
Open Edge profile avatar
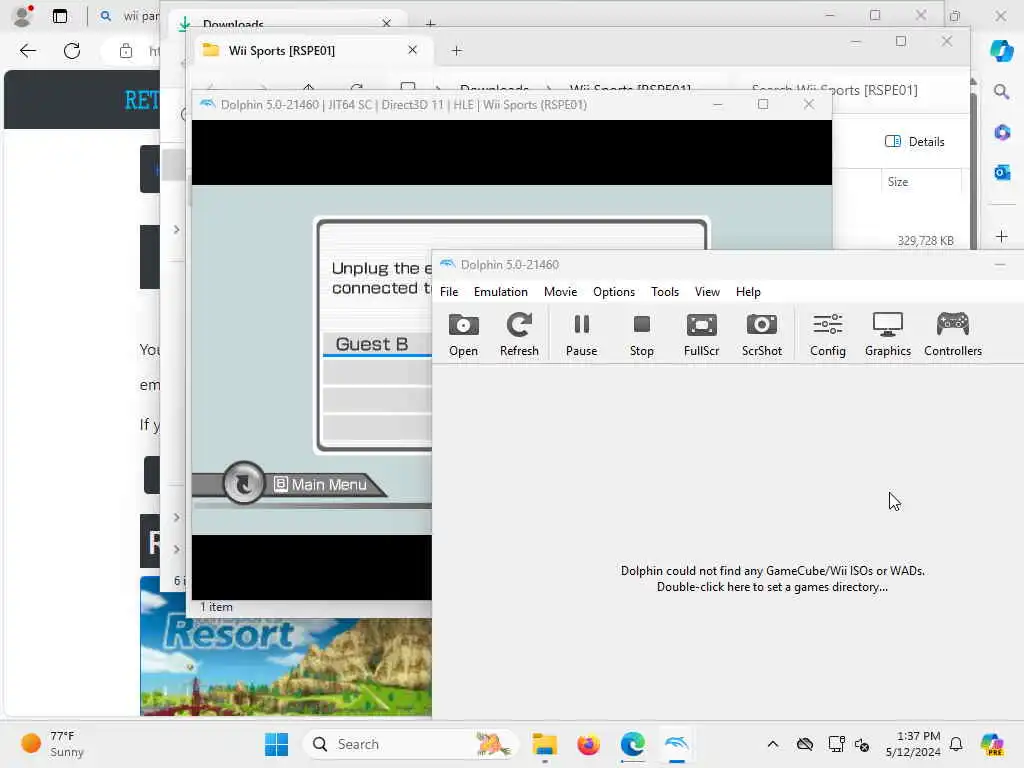(22, 16)
